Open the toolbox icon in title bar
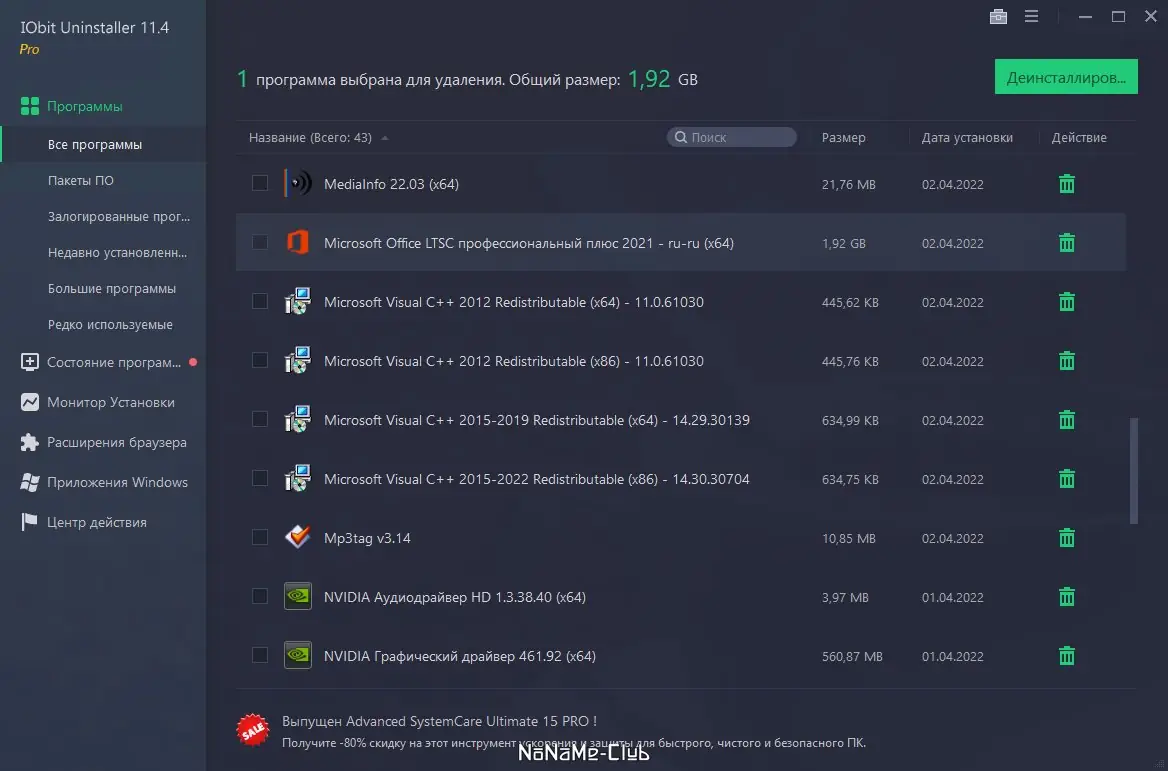 click(998, 16)
